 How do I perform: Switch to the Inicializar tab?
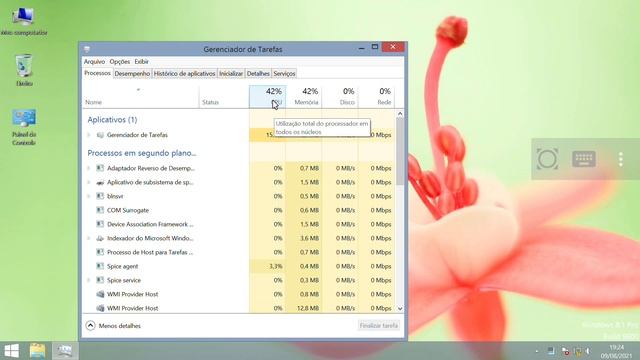pyautogui.click(x=231, y=73)
